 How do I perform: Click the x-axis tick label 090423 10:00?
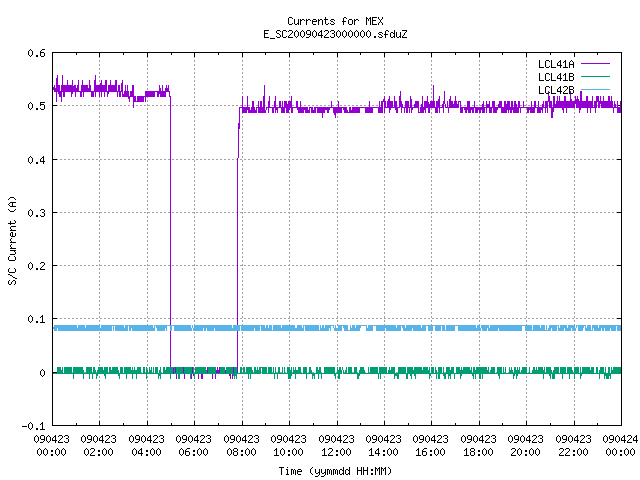pos(288,445)
